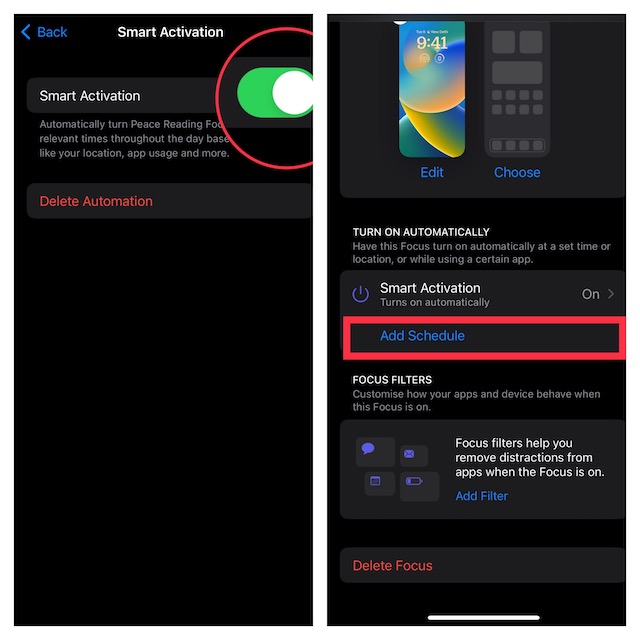Tap the Add Filter link

(482, 496)
